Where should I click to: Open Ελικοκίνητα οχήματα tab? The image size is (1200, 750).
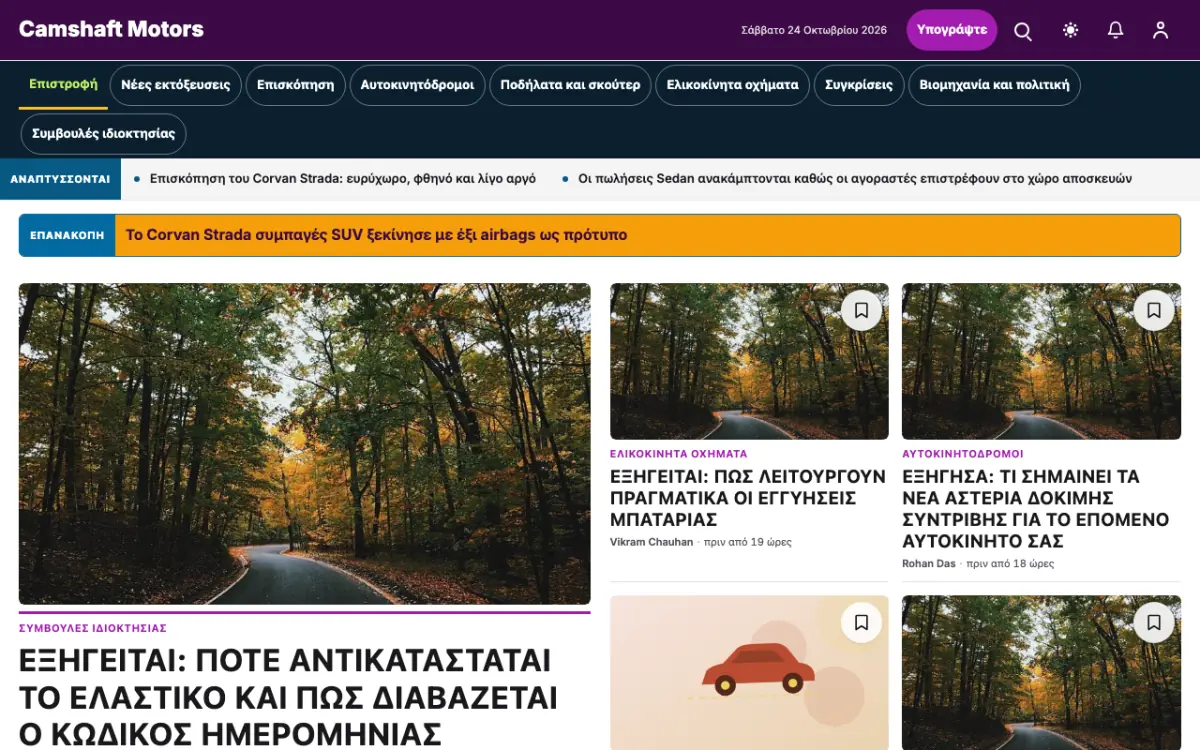click(x=732, y=85)
